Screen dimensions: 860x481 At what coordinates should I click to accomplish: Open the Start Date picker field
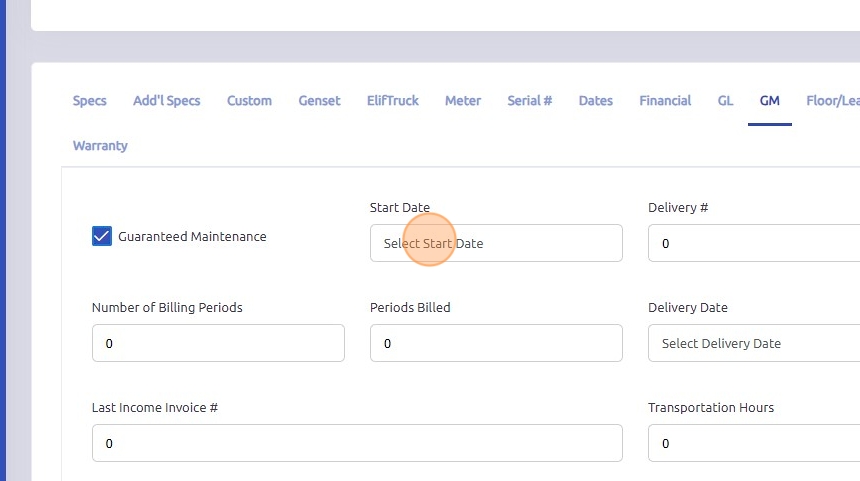pos(496,243)
